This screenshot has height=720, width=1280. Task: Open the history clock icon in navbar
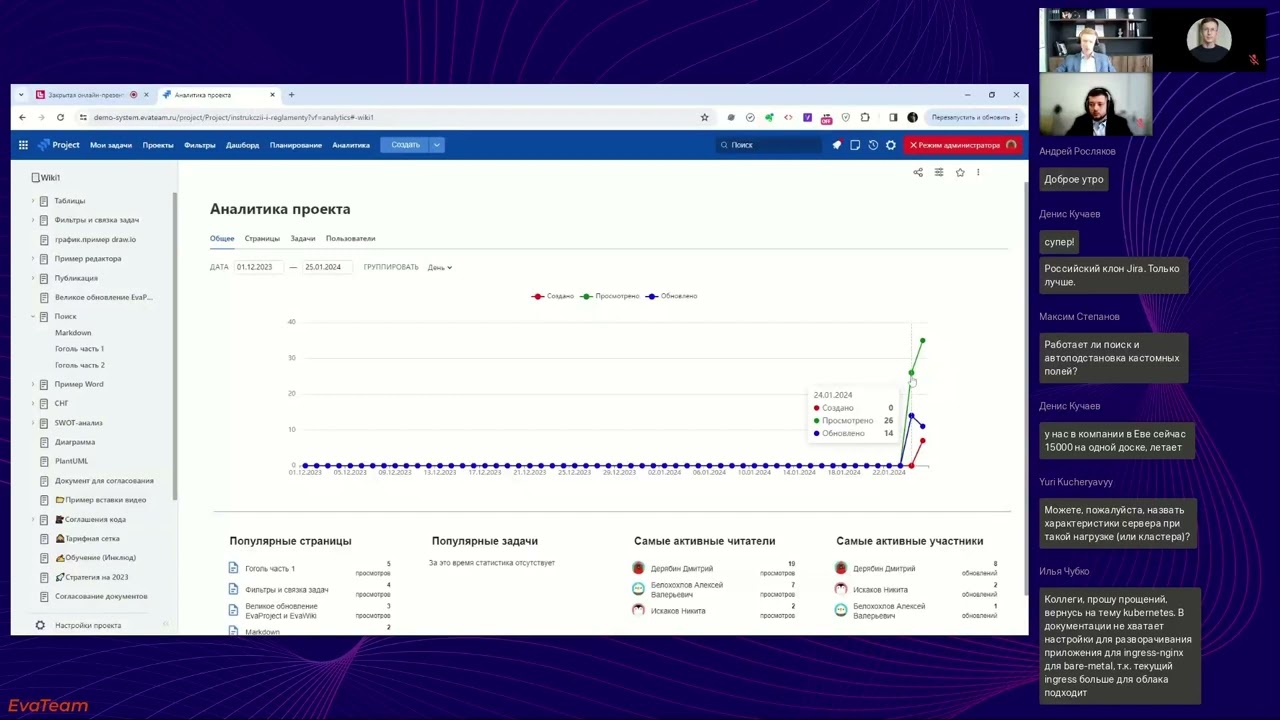(873, 145)
